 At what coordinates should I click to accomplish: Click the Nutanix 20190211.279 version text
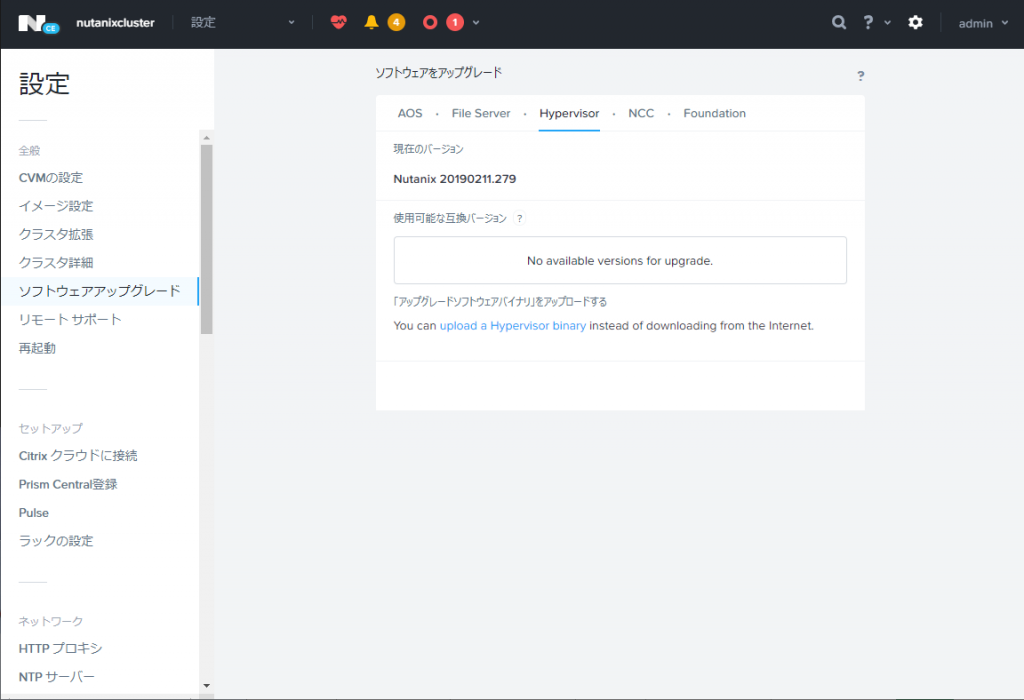point(455,179)
